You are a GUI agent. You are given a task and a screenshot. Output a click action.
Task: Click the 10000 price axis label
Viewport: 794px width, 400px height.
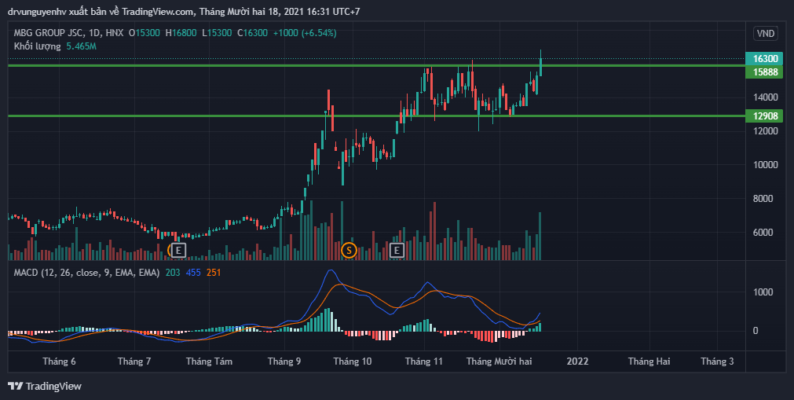(765, 165)
